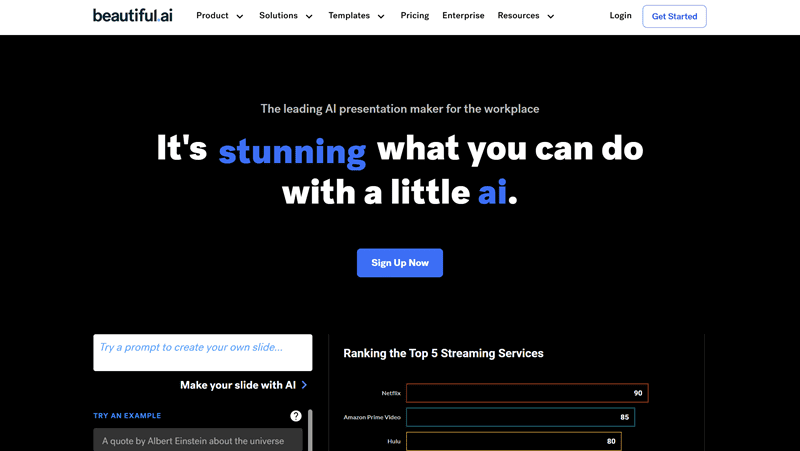Open the Pricing page

click(x=415, y=15)
